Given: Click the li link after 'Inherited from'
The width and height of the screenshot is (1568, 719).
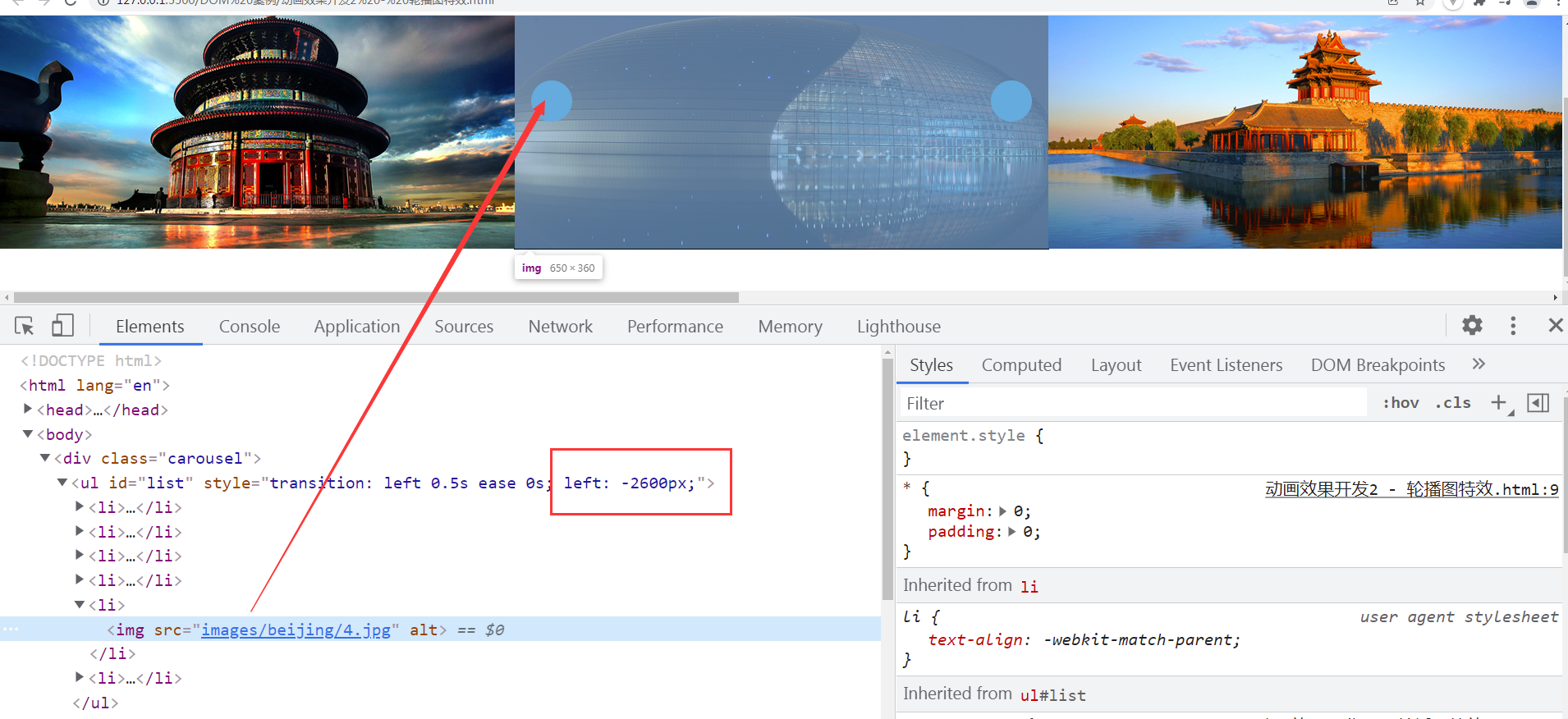Looking at the screenshot, I should [x=1029, y=586].
